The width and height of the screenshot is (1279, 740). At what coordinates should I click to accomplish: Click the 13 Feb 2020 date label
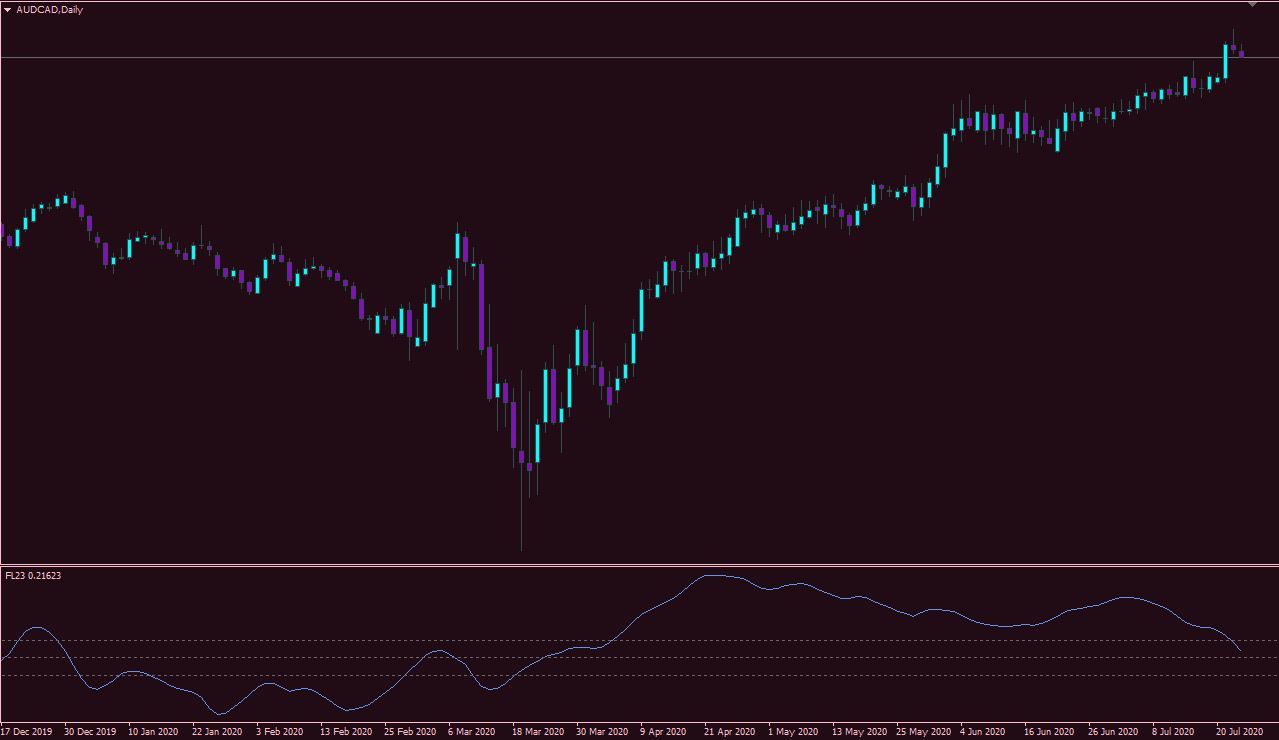point(346,731)
